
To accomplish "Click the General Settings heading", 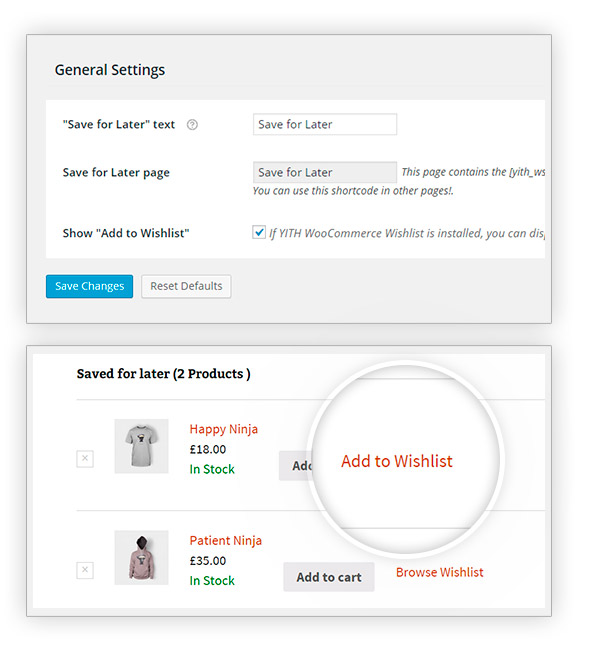I will point(110,70).
